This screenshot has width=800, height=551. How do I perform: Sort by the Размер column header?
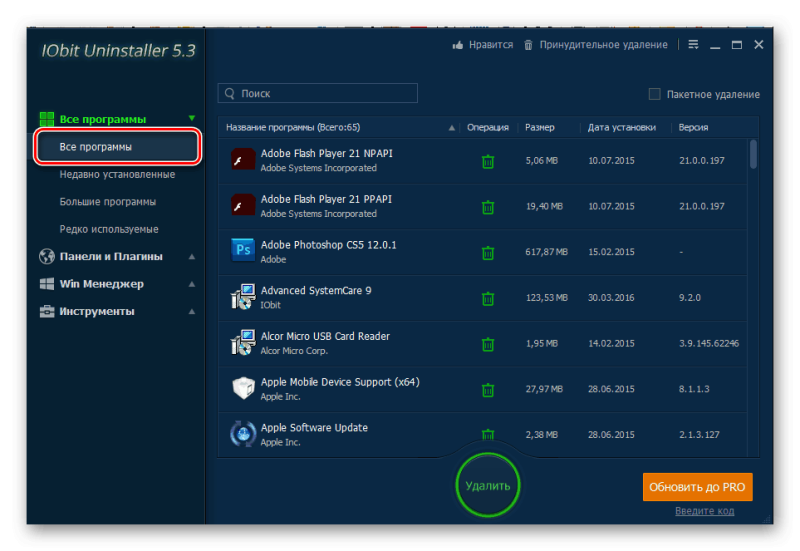pyautogui.click(x=539, y=128)
